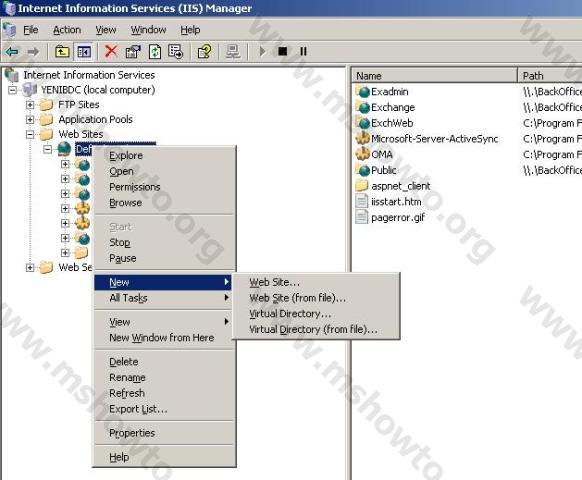Screen dimensions: 582x480
Task: Select the Web Sites tree item
Action: tap(81, 134)
